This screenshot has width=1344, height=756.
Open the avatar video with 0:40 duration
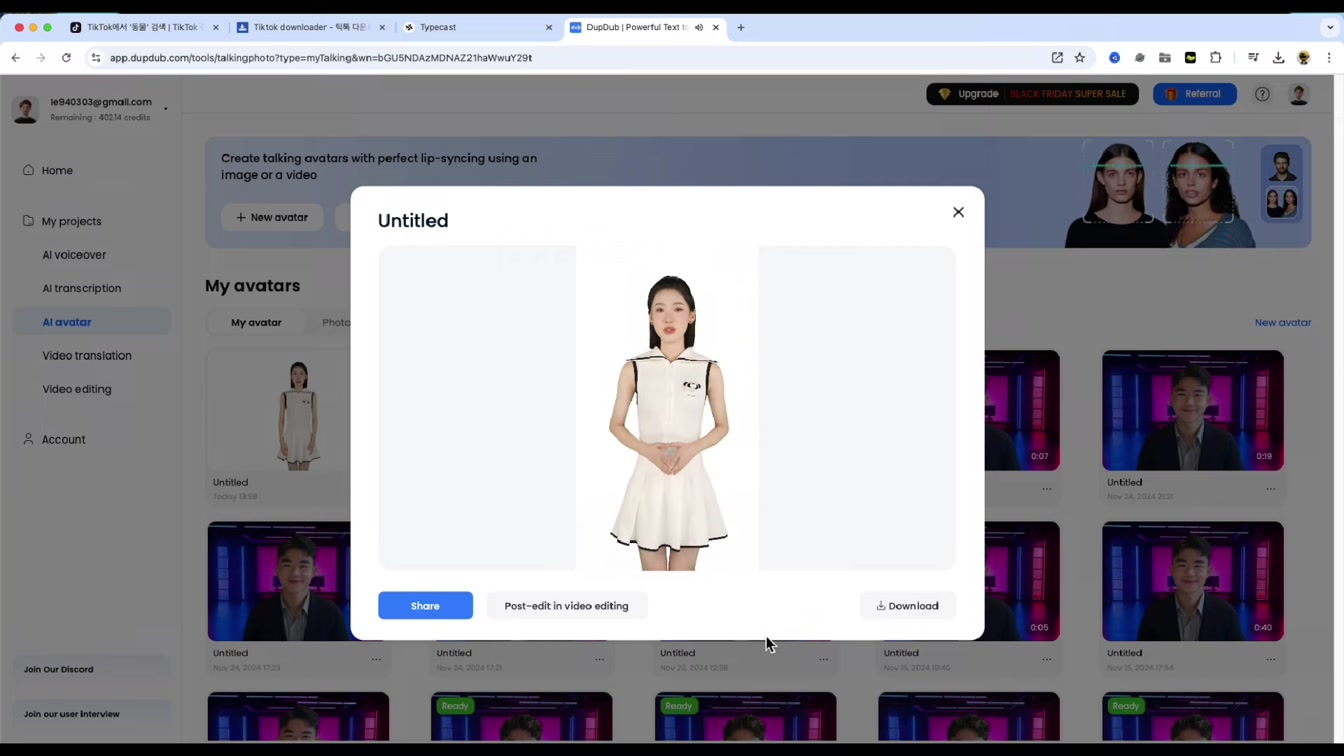(1193, 581)
